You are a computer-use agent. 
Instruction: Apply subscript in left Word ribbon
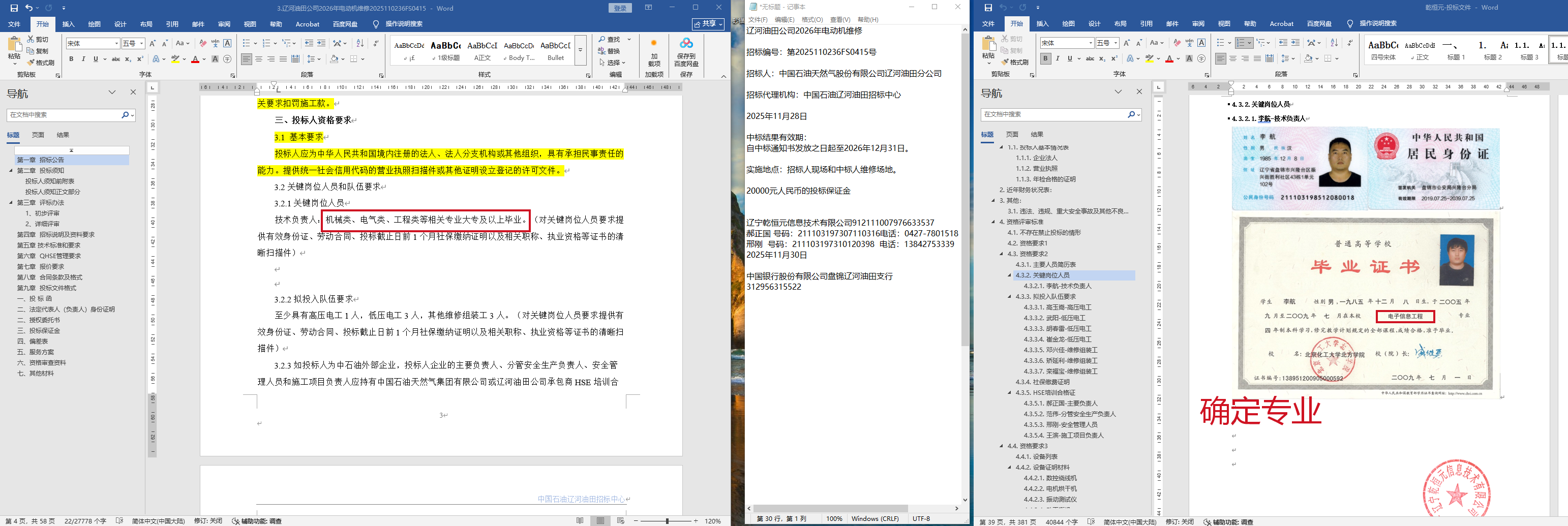128,59
